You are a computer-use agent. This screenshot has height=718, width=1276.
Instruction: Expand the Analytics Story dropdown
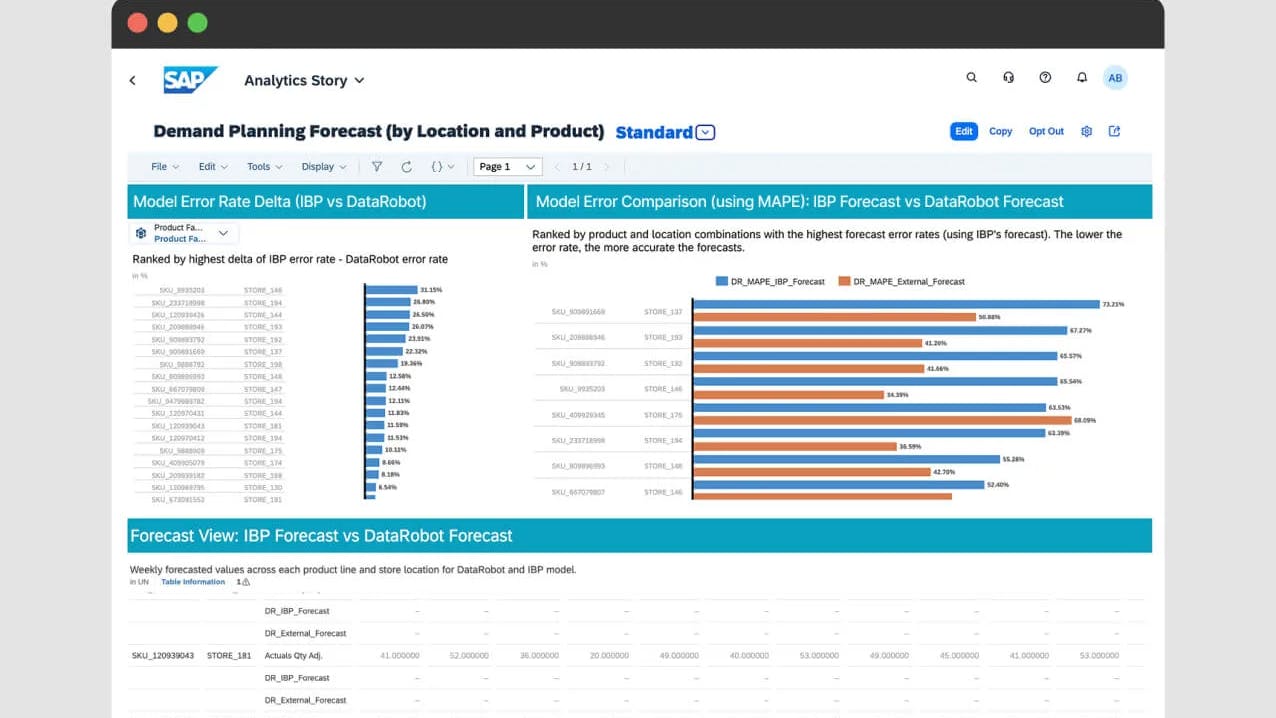[x=360, y=80]
